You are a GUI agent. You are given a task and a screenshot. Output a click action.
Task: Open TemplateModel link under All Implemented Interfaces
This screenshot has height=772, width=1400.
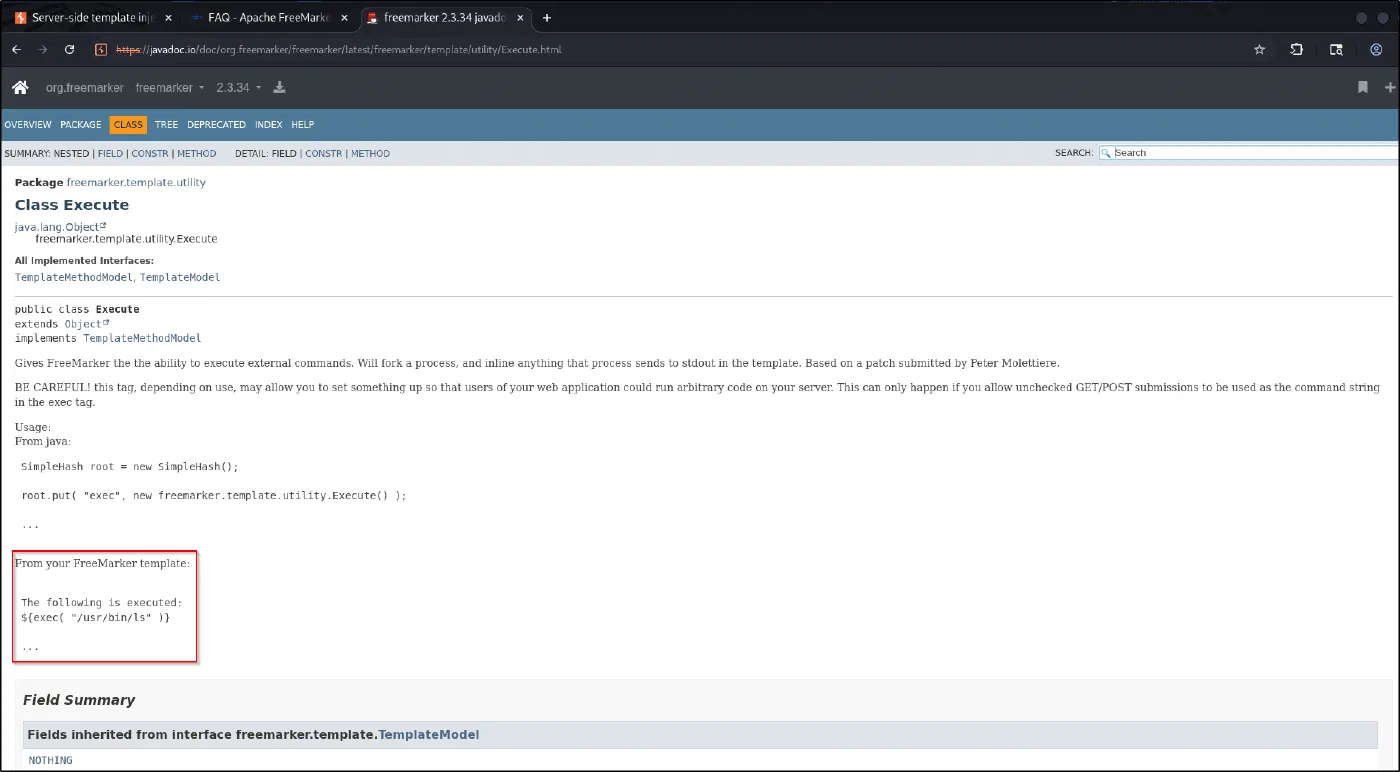pyautogui.click(x=180, y=277)
